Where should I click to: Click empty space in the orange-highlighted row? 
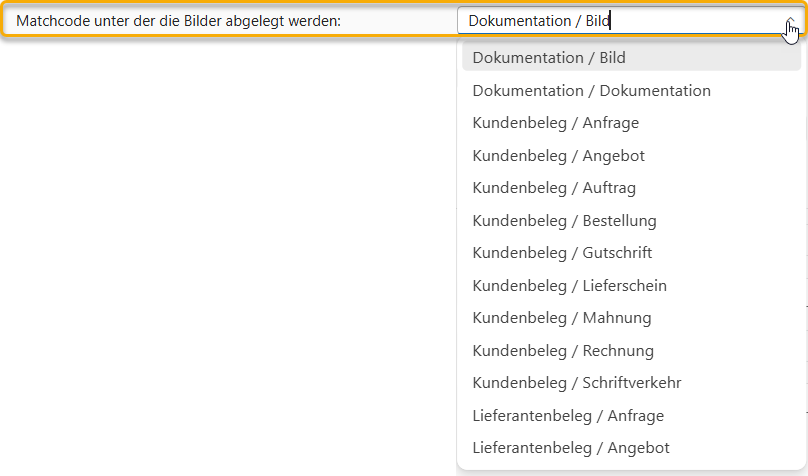pyautogui.click(x=400, y=21)
